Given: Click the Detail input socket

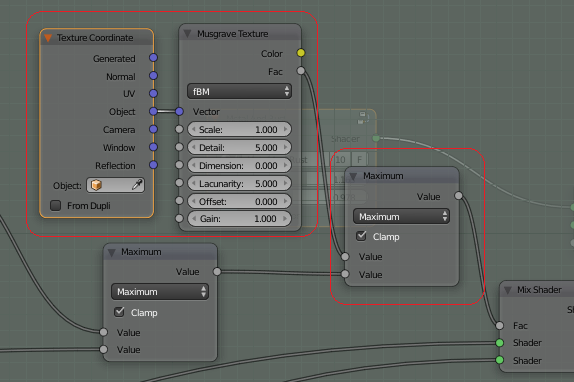Looking at the screenshot, I should click(x=179, y=147).
